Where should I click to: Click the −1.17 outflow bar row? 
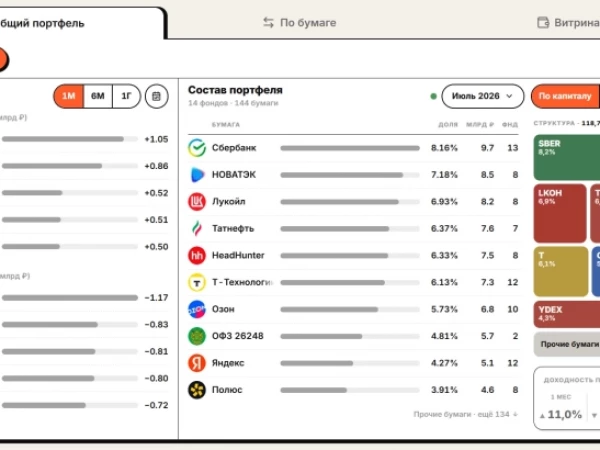click(x=84, y=298)
